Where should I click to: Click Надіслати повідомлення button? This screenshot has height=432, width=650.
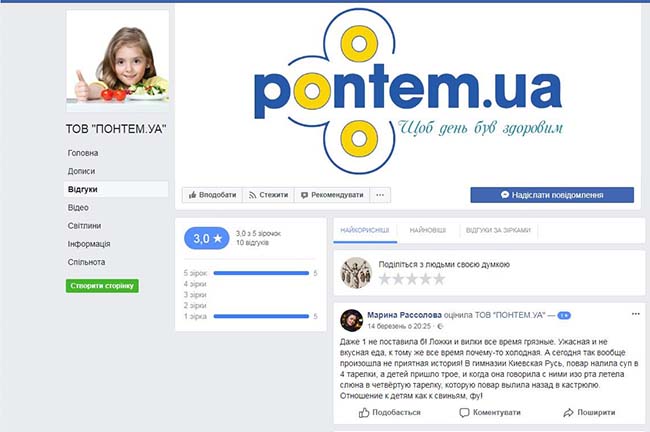pos(552,195)
